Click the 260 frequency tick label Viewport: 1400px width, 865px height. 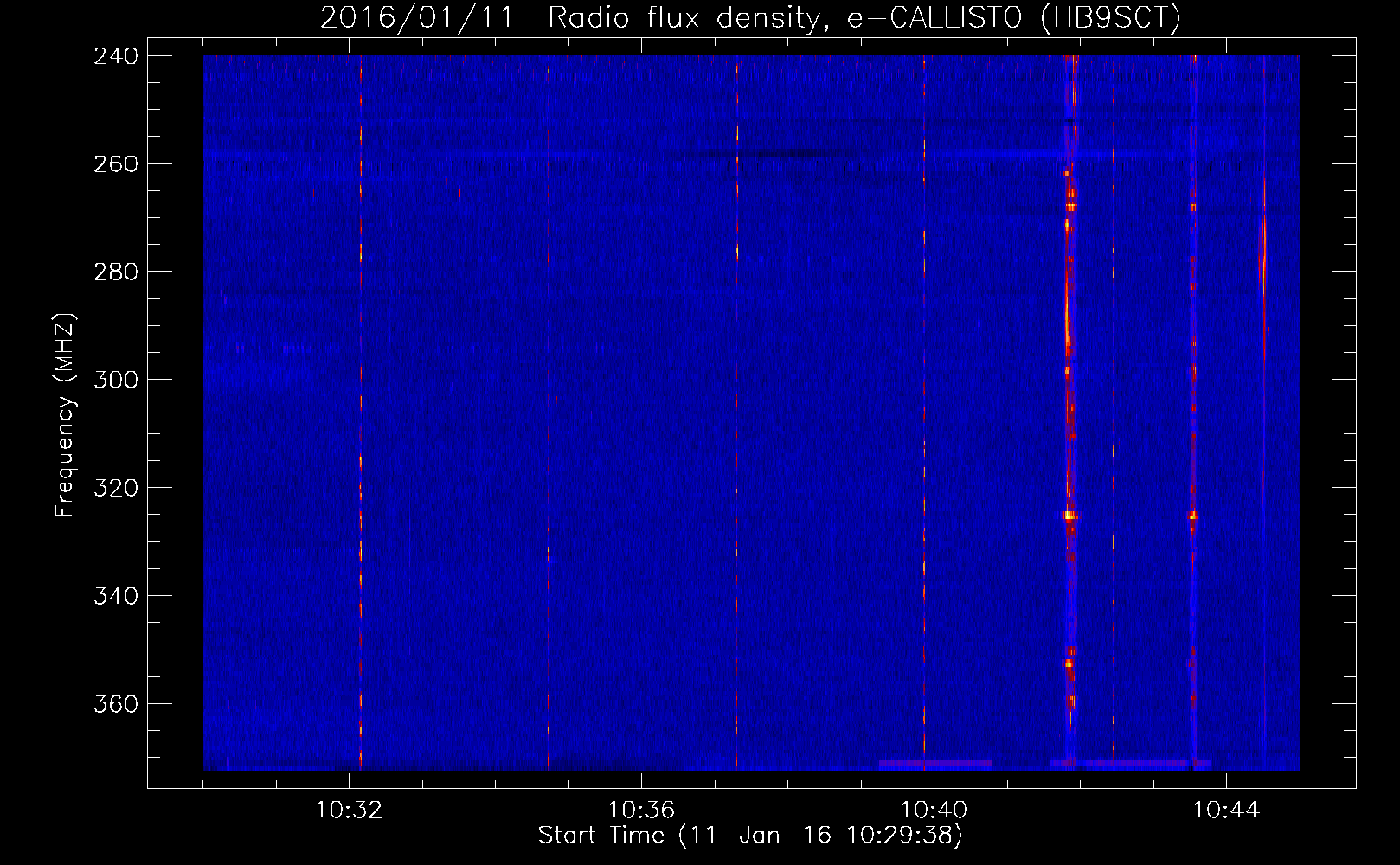point(116,163)
